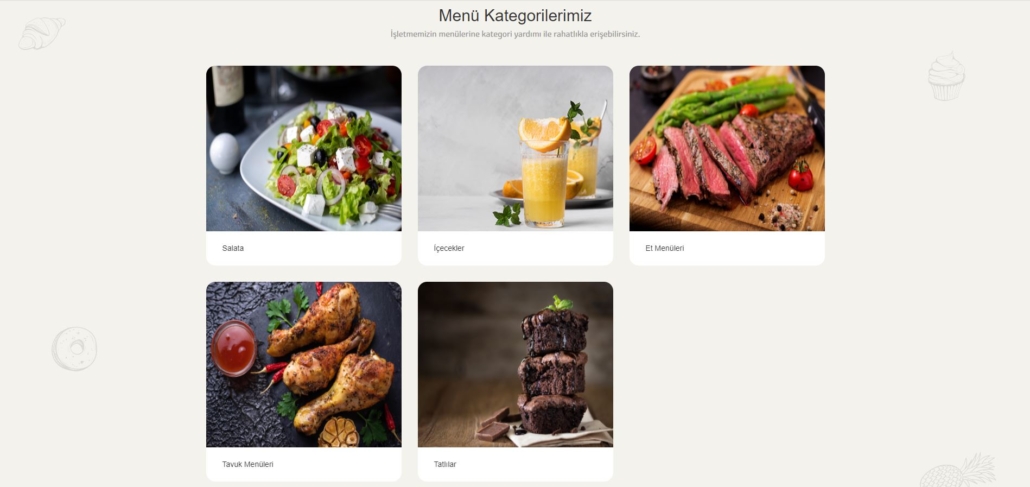Select the Salata label link
This screenshot has width=1030, height=487.
[233, 248]
